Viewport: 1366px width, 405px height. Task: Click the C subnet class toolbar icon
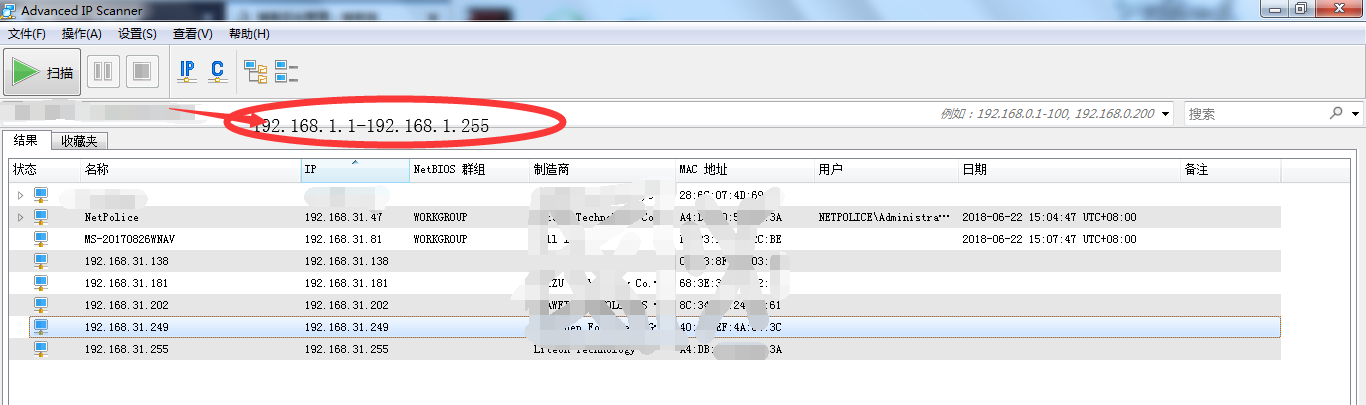[217, 72]
